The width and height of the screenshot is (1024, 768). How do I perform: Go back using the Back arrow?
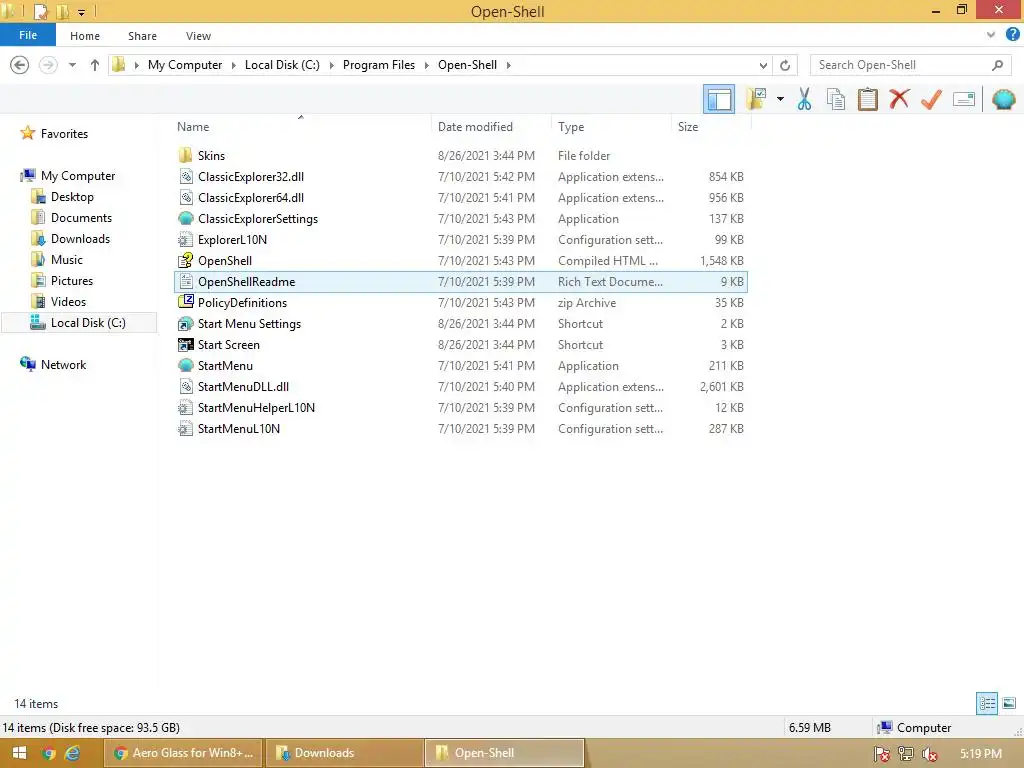coord(20,65)
